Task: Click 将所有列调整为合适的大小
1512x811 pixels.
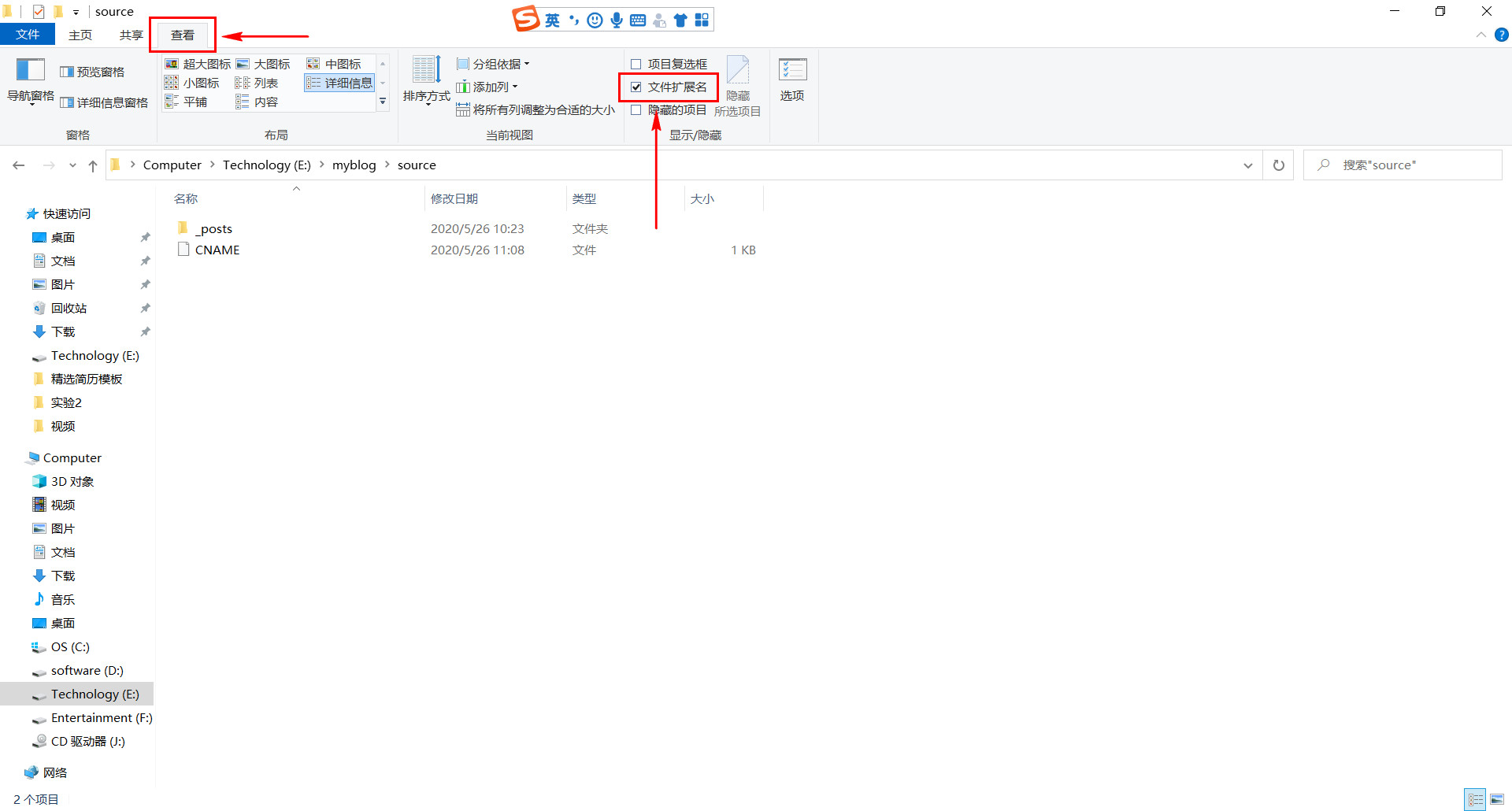Action: (535, 109)
